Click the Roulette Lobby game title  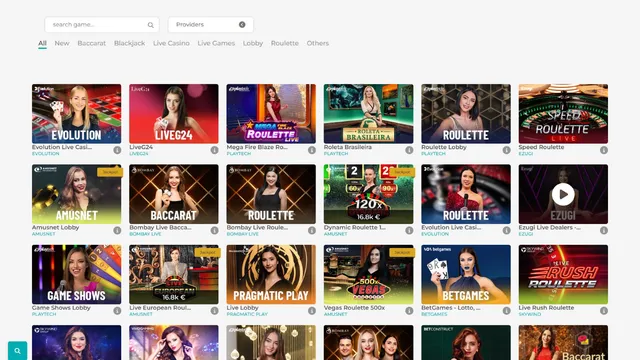tap(444, 147)
